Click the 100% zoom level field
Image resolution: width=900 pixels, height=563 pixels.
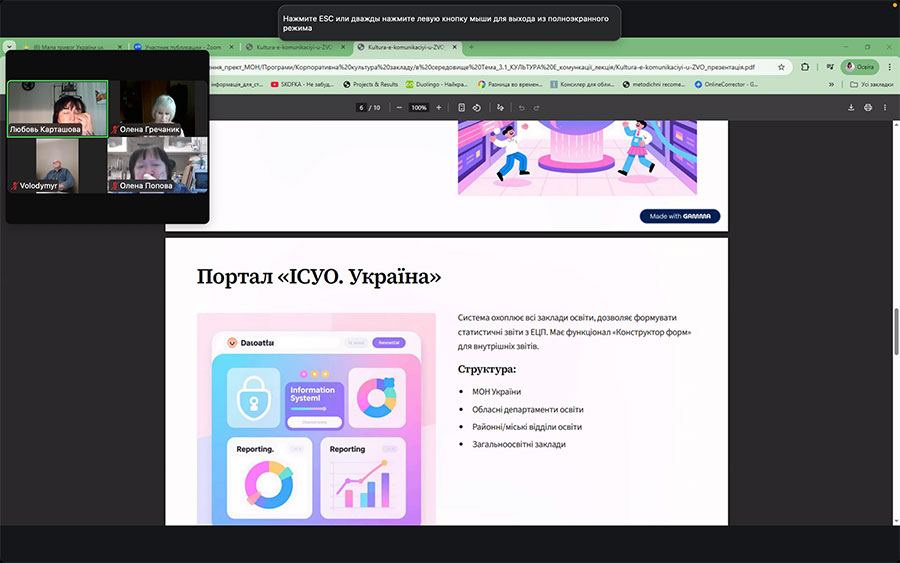pos(419,107)
